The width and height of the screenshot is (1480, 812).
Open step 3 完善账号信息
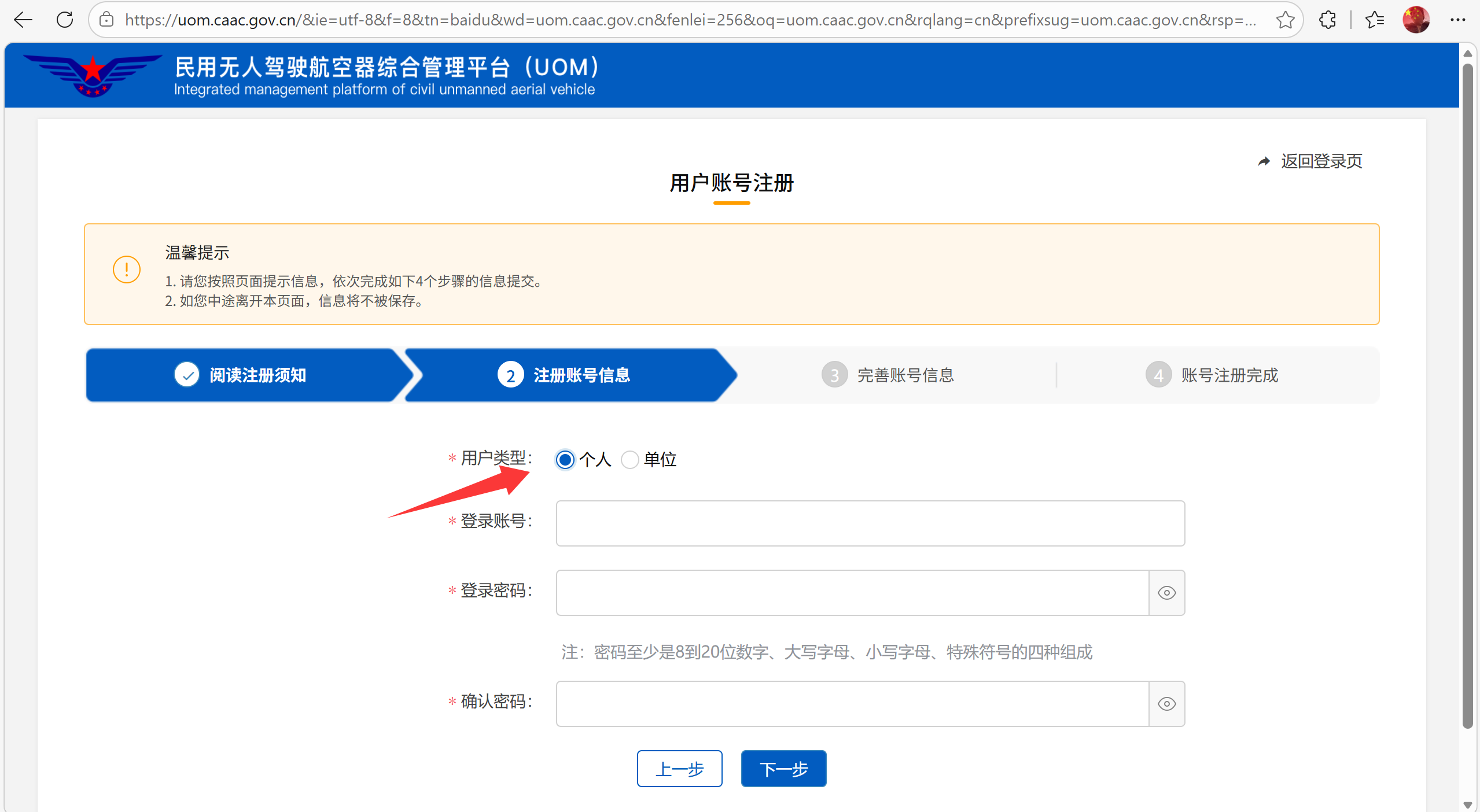(x=888, y=375)
